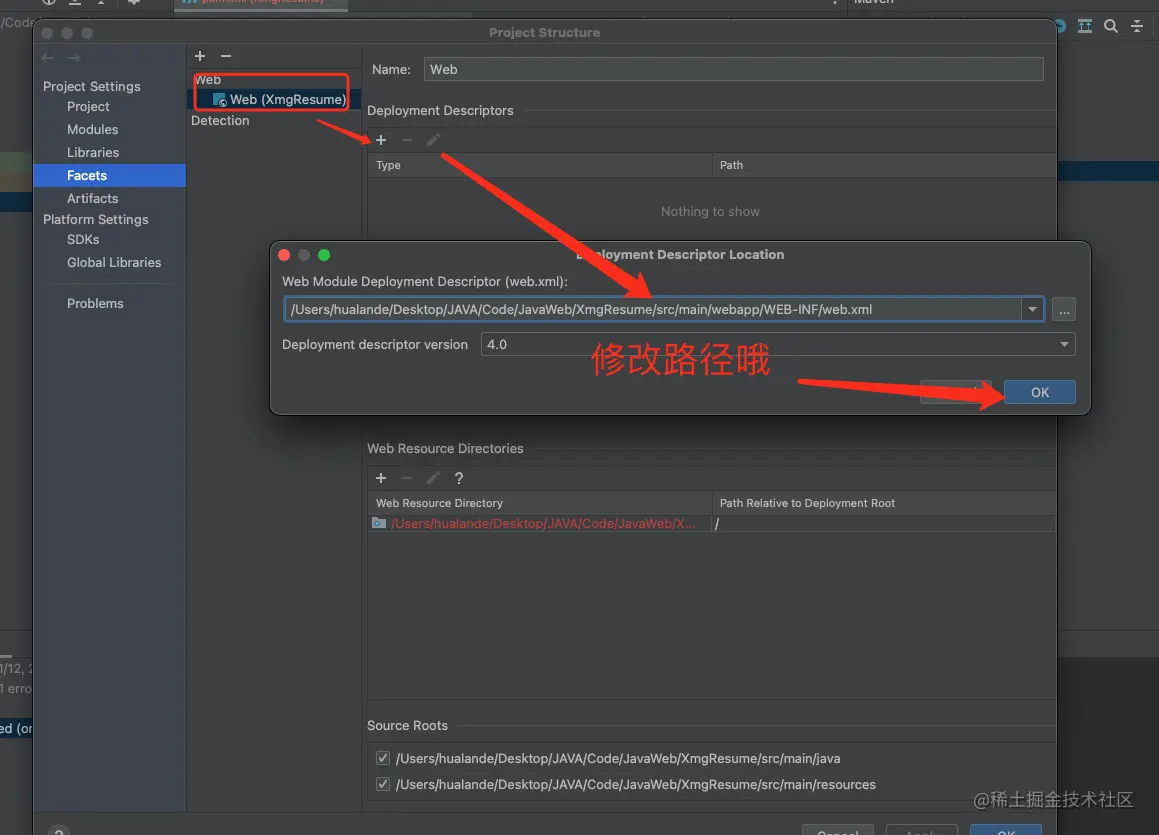Select Project in Project Settings
This screenshot has height=835, width=1159.
[88, 106]
